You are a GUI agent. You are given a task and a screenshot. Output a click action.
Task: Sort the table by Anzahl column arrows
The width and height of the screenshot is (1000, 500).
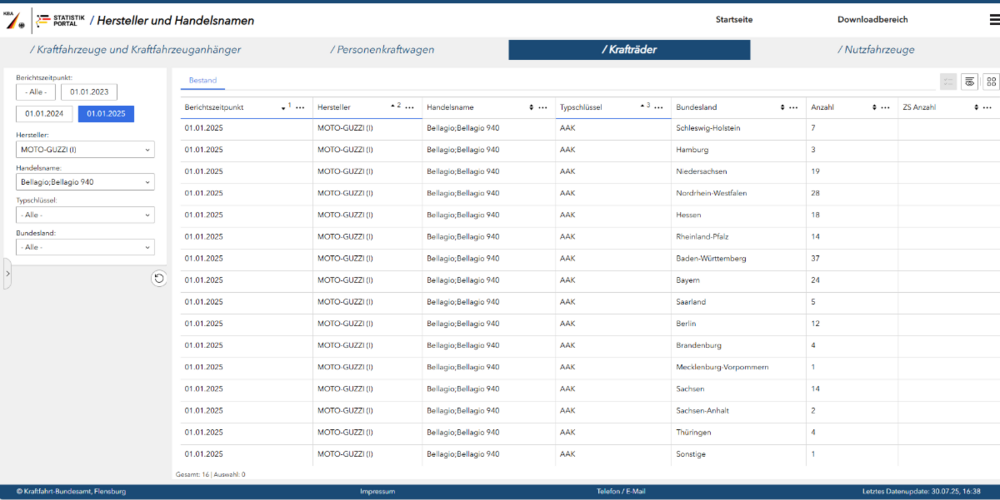tap(875, 107)
